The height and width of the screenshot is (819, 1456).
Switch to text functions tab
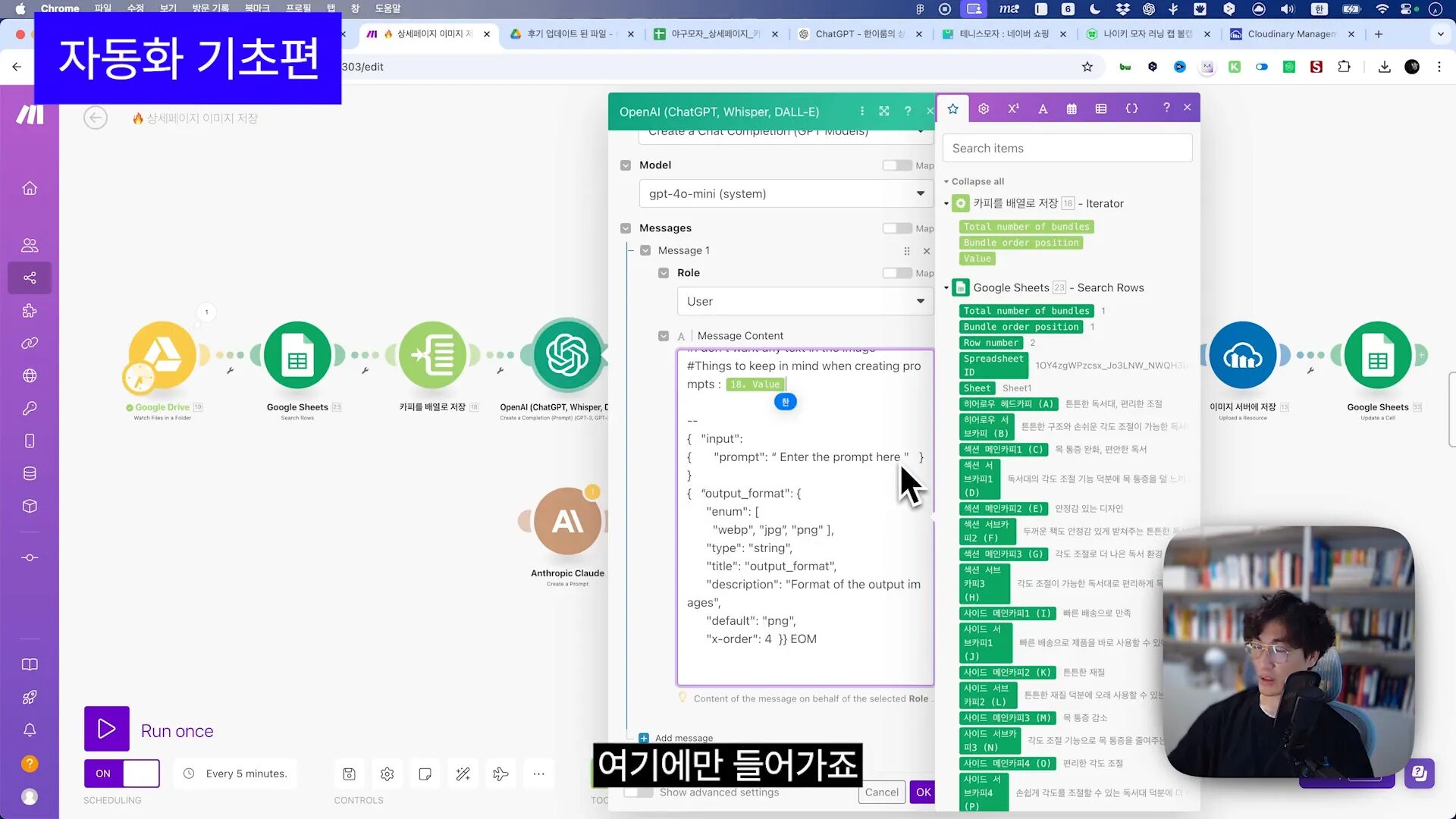[x=1043, y=108]
